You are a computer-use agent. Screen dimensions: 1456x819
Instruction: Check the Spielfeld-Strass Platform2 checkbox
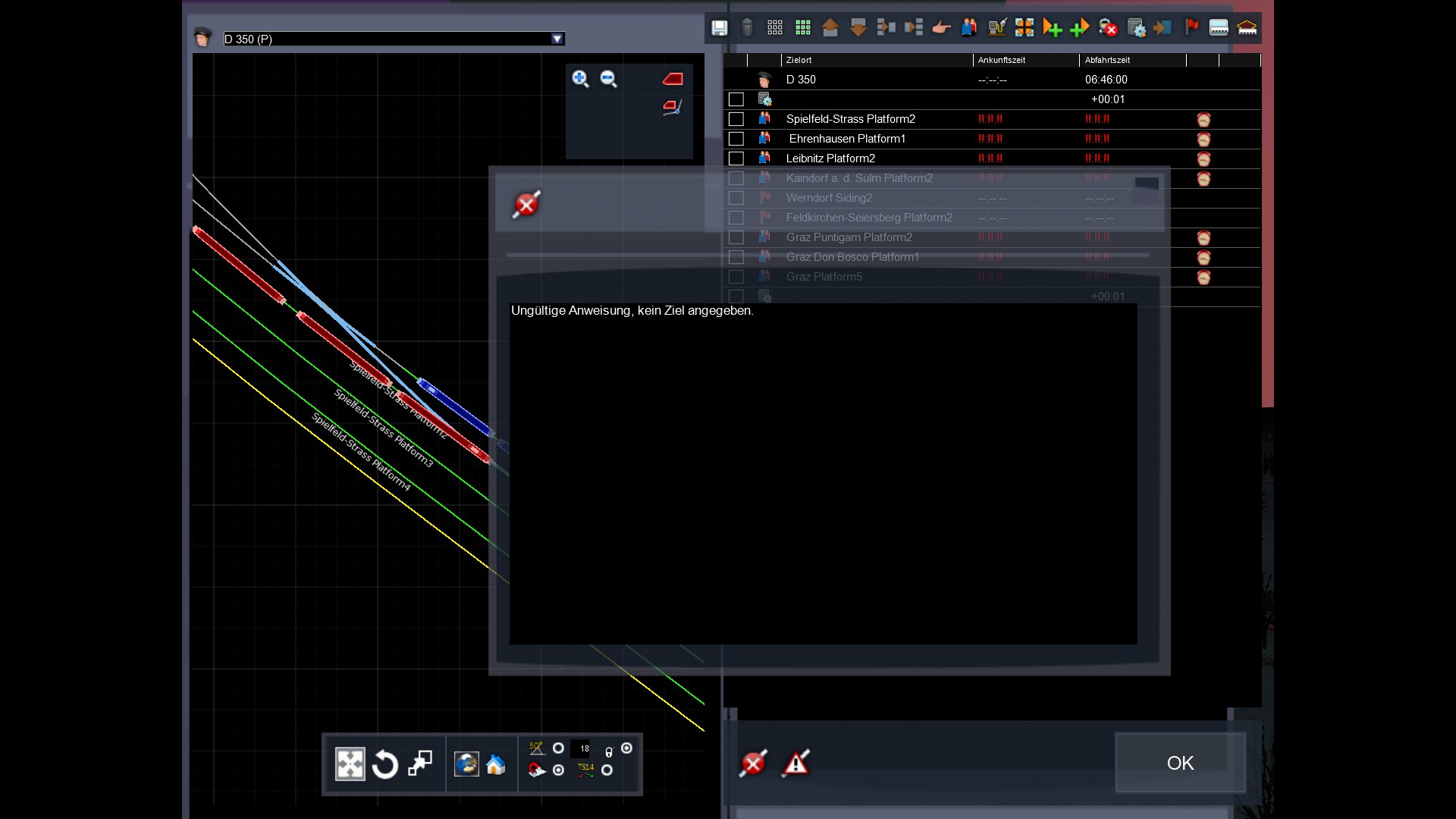coord(736,119)
